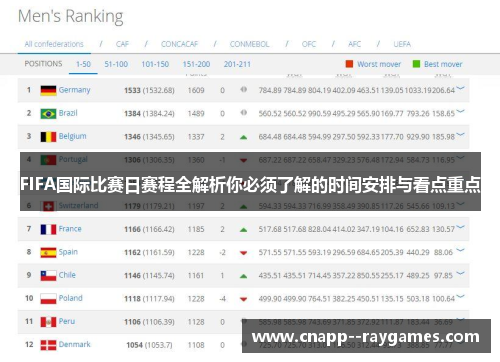The height and width of the screenshot is (362, 500).
Task: Click the Spain flag icon
Action: point(48,253)
